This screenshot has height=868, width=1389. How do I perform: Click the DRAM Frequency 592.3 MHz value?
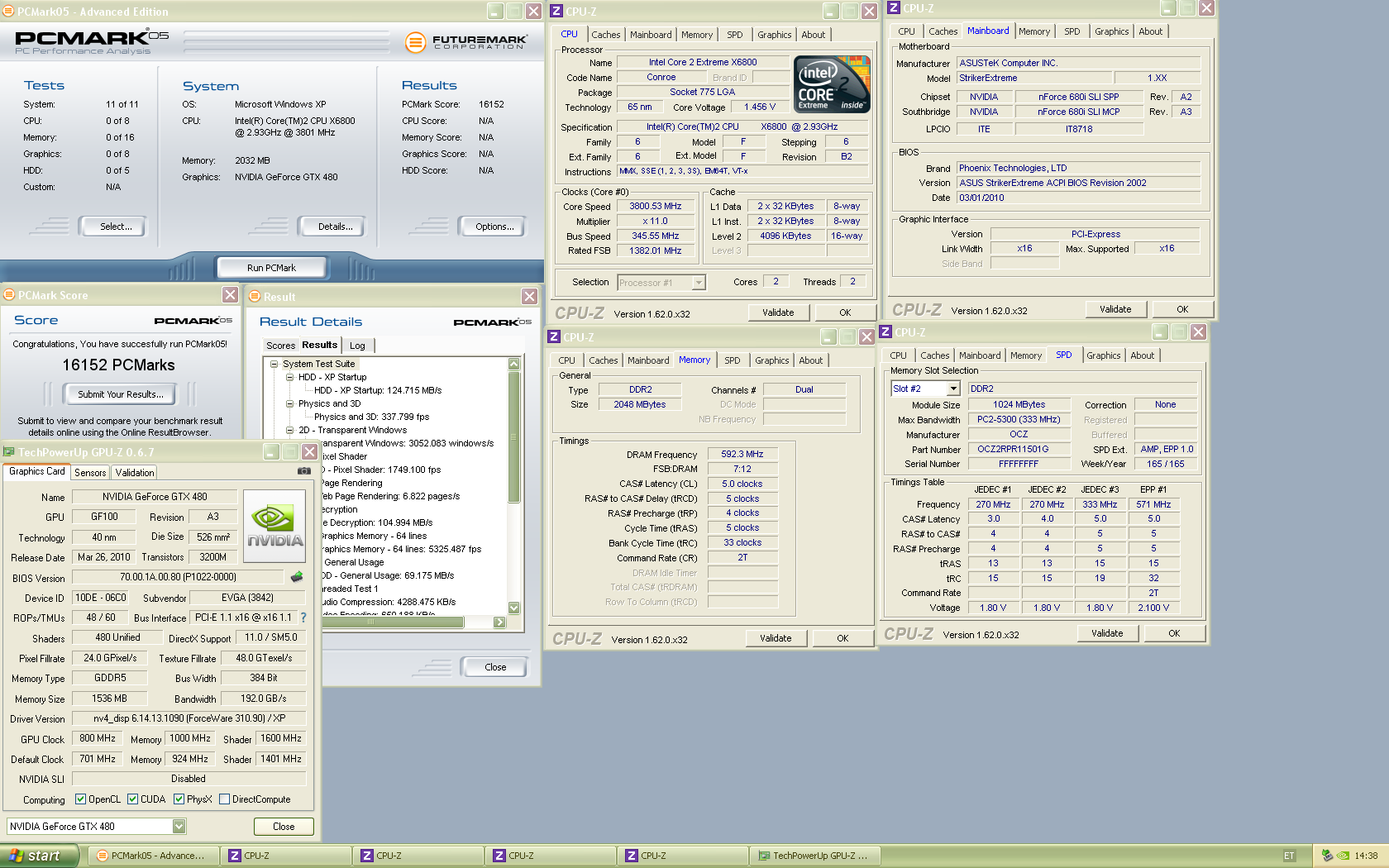click(742, 454)
